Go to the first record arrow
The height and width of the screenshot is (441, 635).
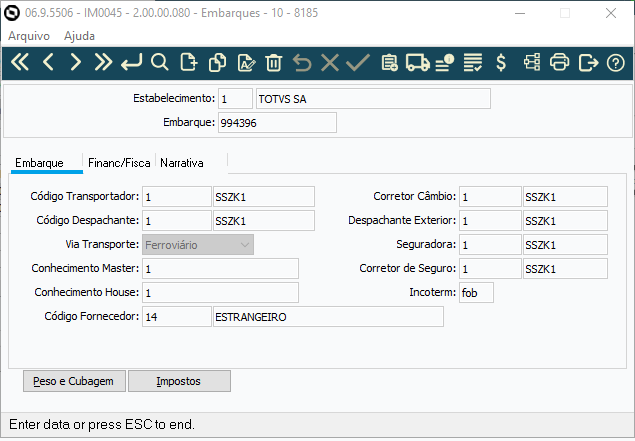tap(19, 63)
